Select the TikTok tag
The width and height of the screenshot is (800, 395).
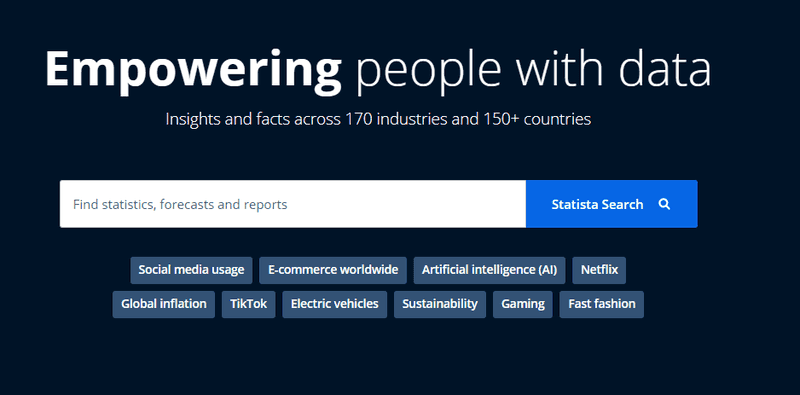(x=248, y=304)
